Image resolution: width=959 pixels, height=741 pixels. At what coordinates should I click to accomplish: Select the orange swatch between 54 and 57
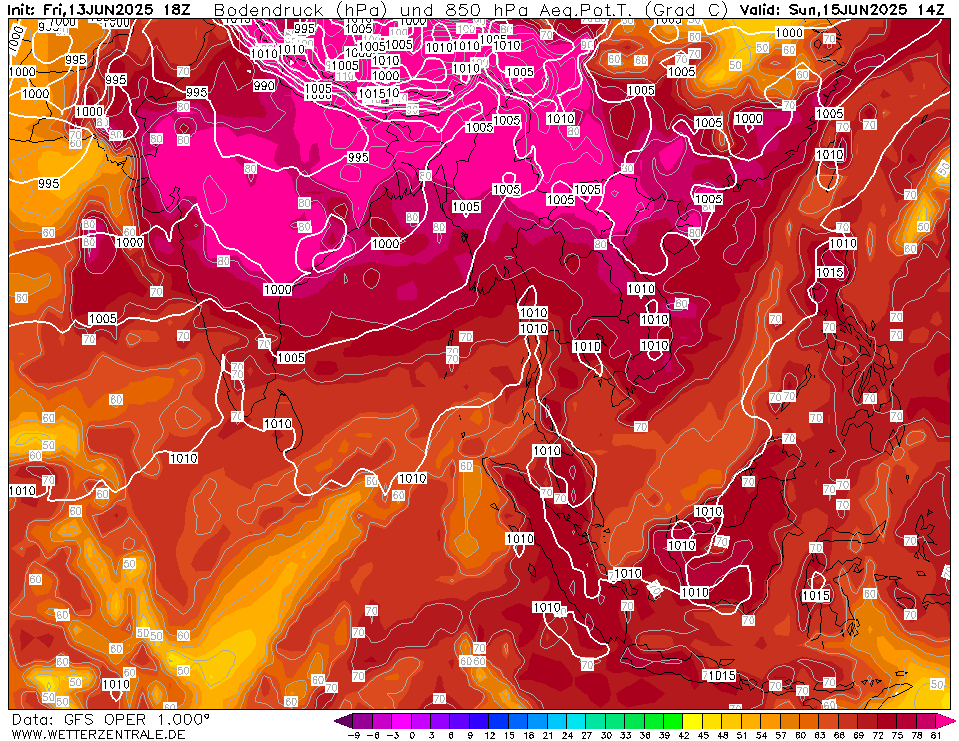(x=771, y=720)
